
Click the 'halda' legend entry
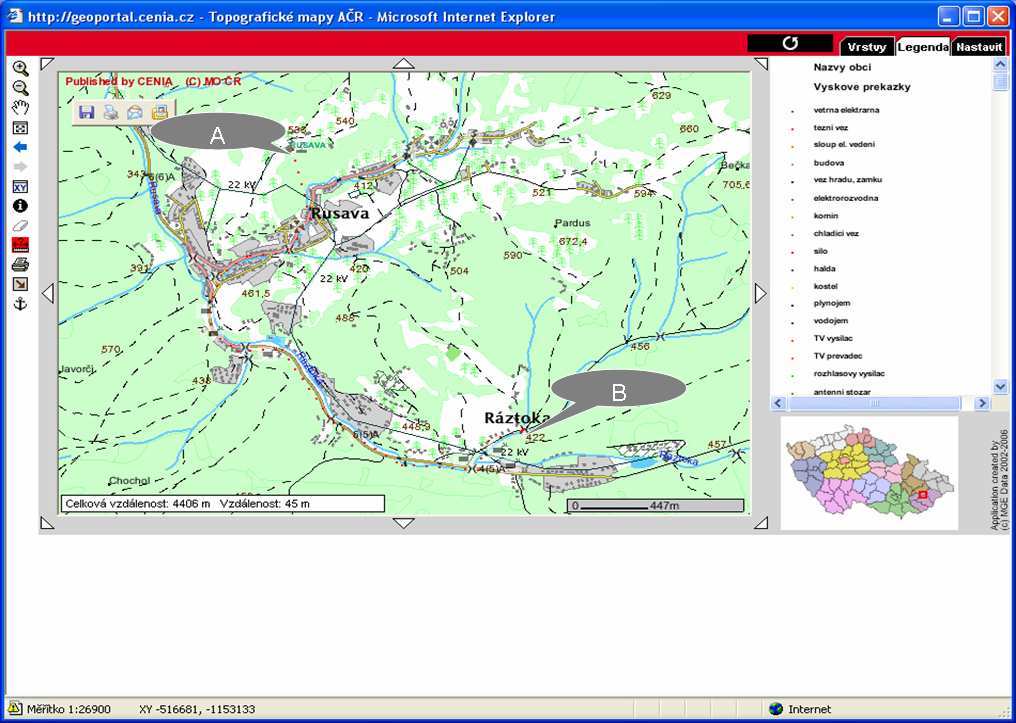pos(825,268)
